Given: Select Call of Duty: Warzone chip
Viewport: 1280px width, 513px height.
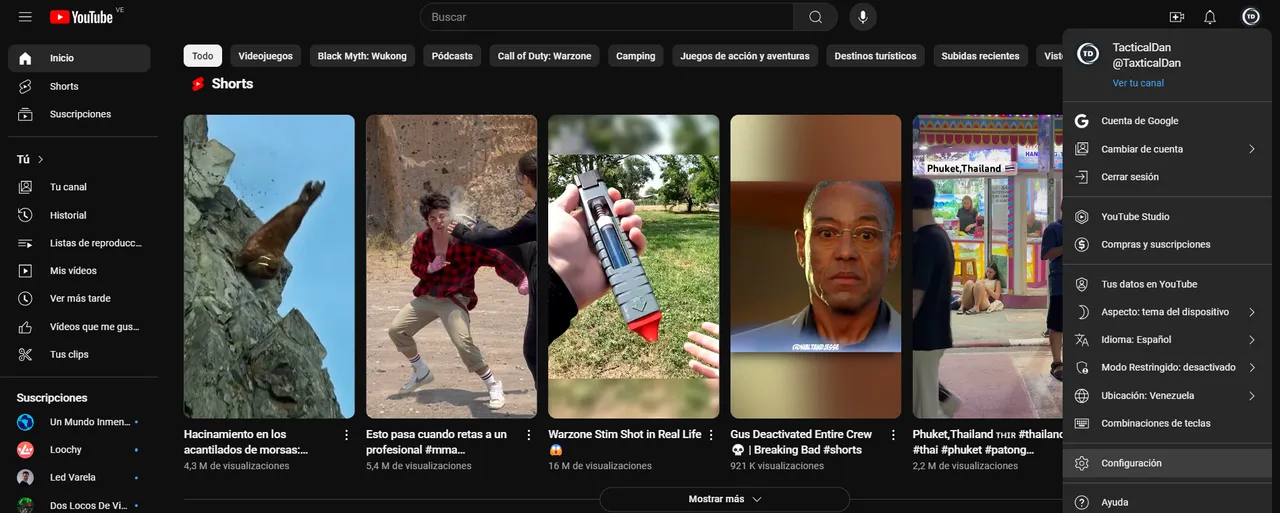Looking at the screenshot, I should (545, 56).
